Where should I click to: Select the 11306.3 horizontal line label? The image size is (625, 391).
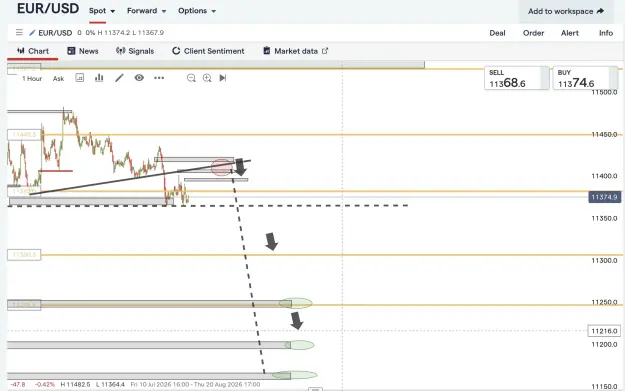coord(24,254)
